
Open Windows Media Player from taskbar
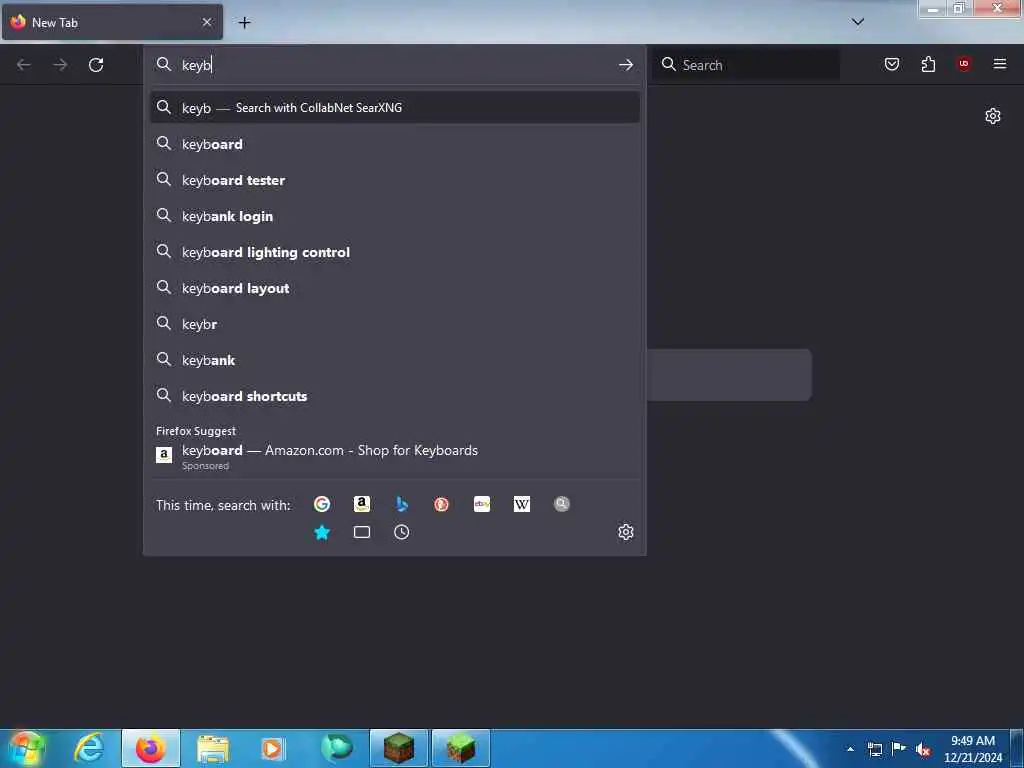coord(273,749)
